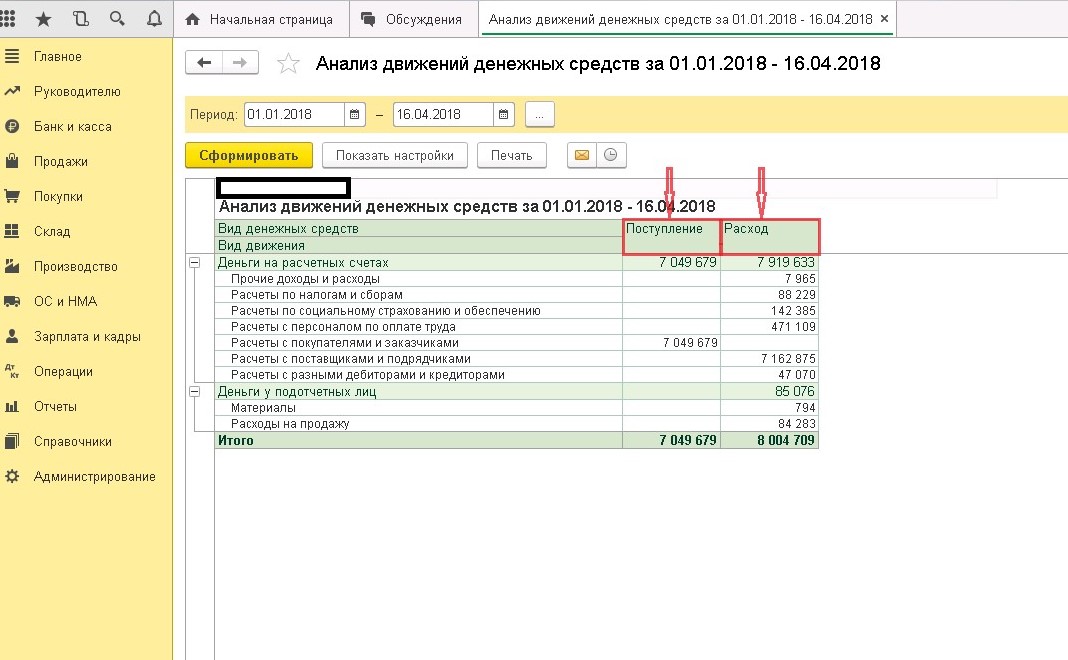Select the Расход column header

pos(770,237)
